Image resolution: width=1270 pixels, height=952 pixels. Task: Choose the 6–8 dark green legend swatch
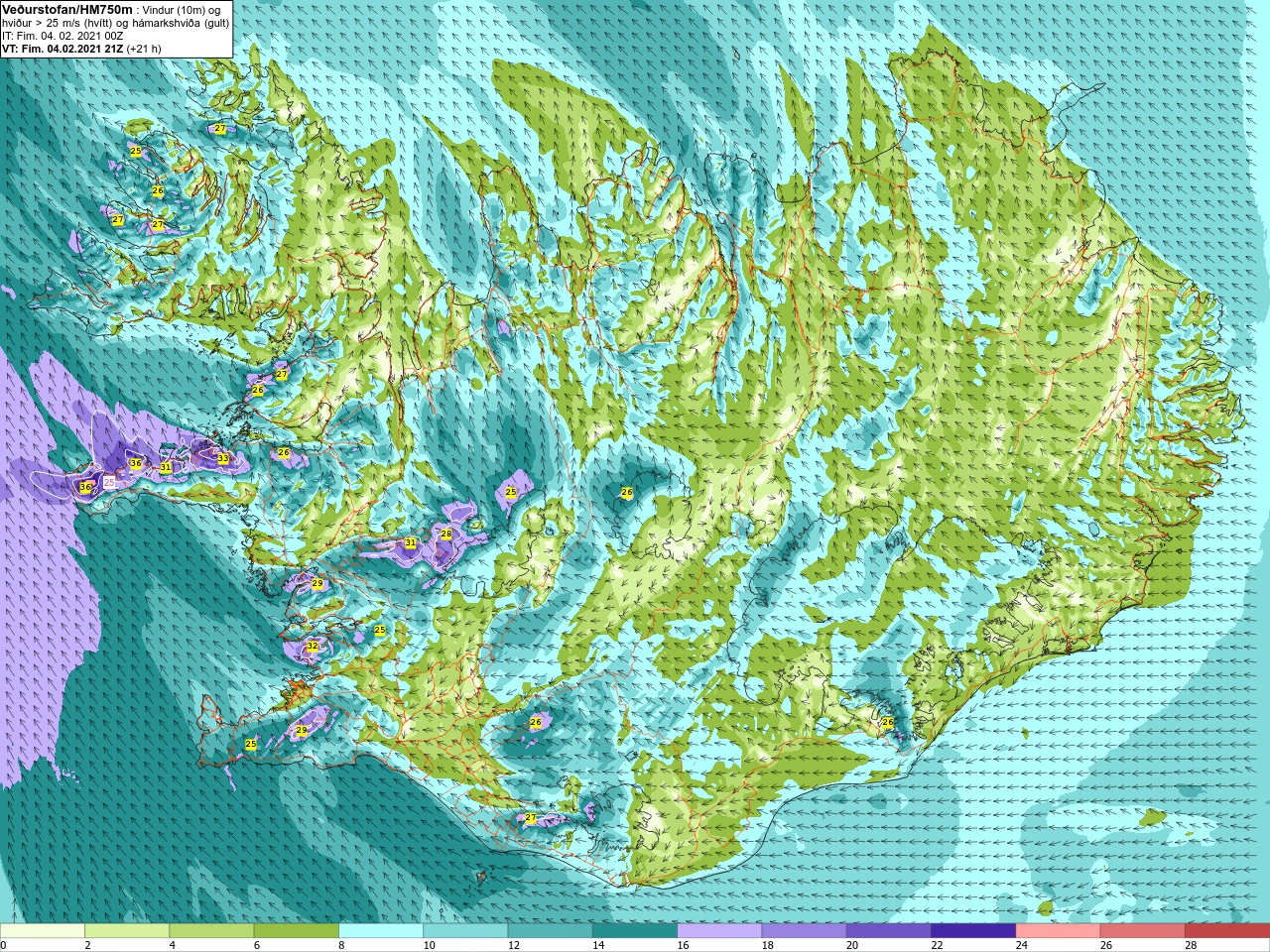click(297, 931)
